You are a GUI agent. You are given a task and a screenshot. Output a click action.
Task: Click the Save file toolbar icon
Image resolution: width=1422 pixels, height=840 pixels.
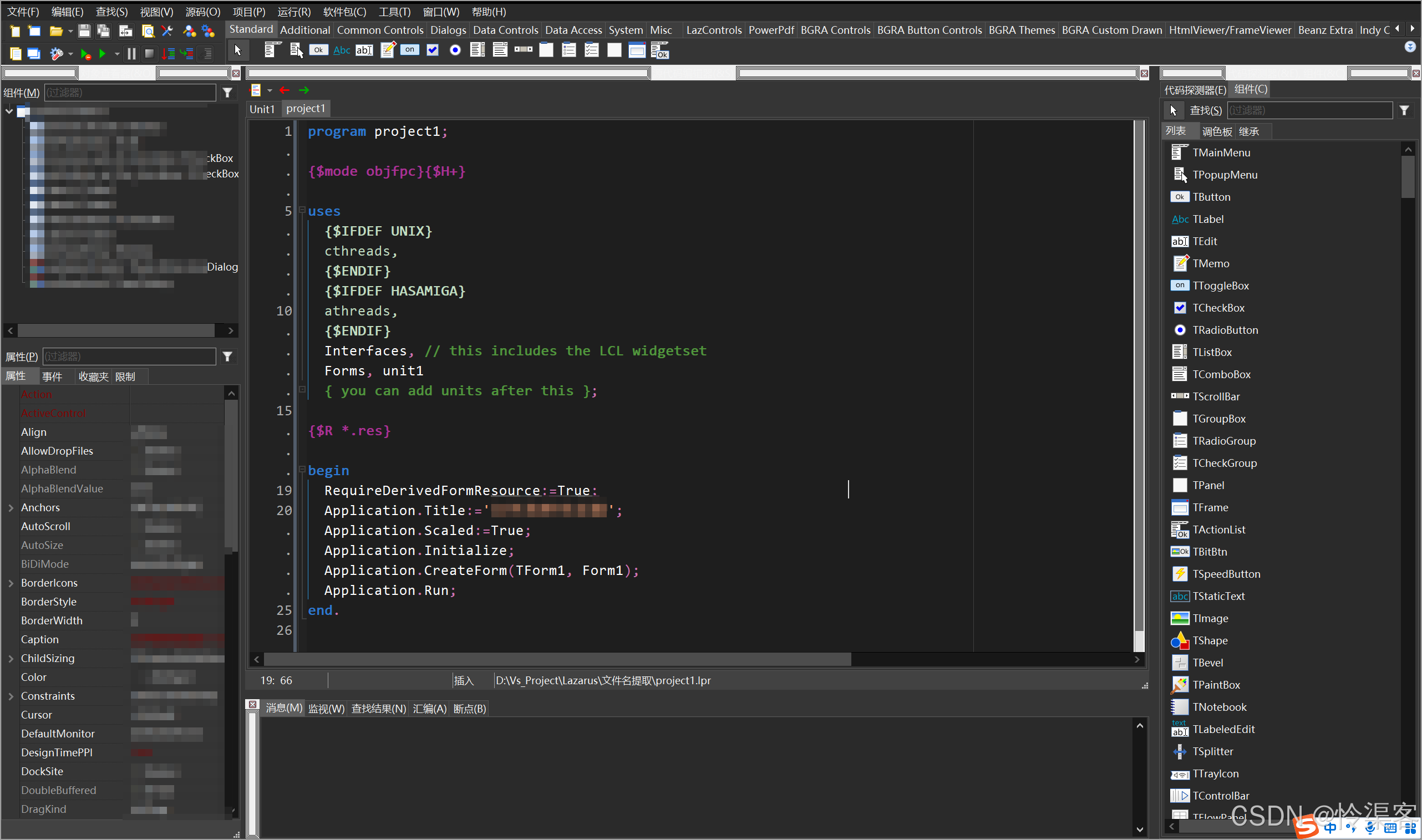[x=84, y=31]
